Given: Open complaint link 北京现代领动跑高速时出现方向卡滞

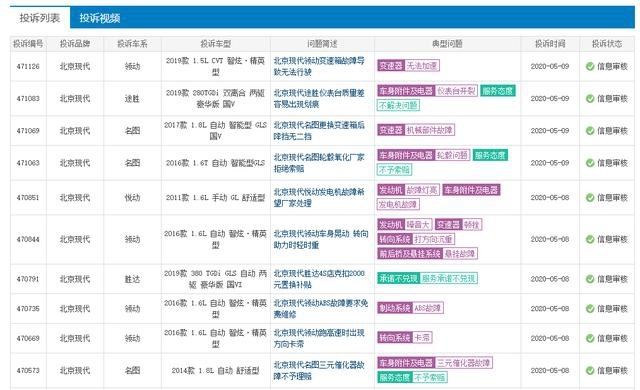Looking at the screenshot, I should [319, 338].
